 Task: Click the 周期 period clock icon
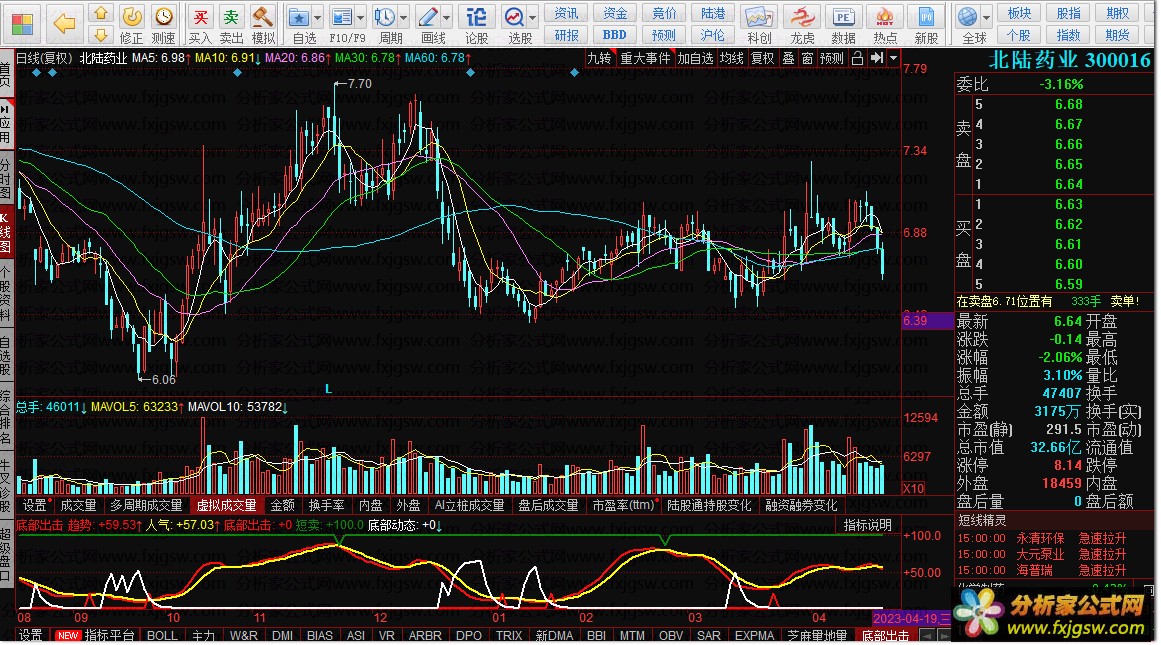click(x=384, y=17)
